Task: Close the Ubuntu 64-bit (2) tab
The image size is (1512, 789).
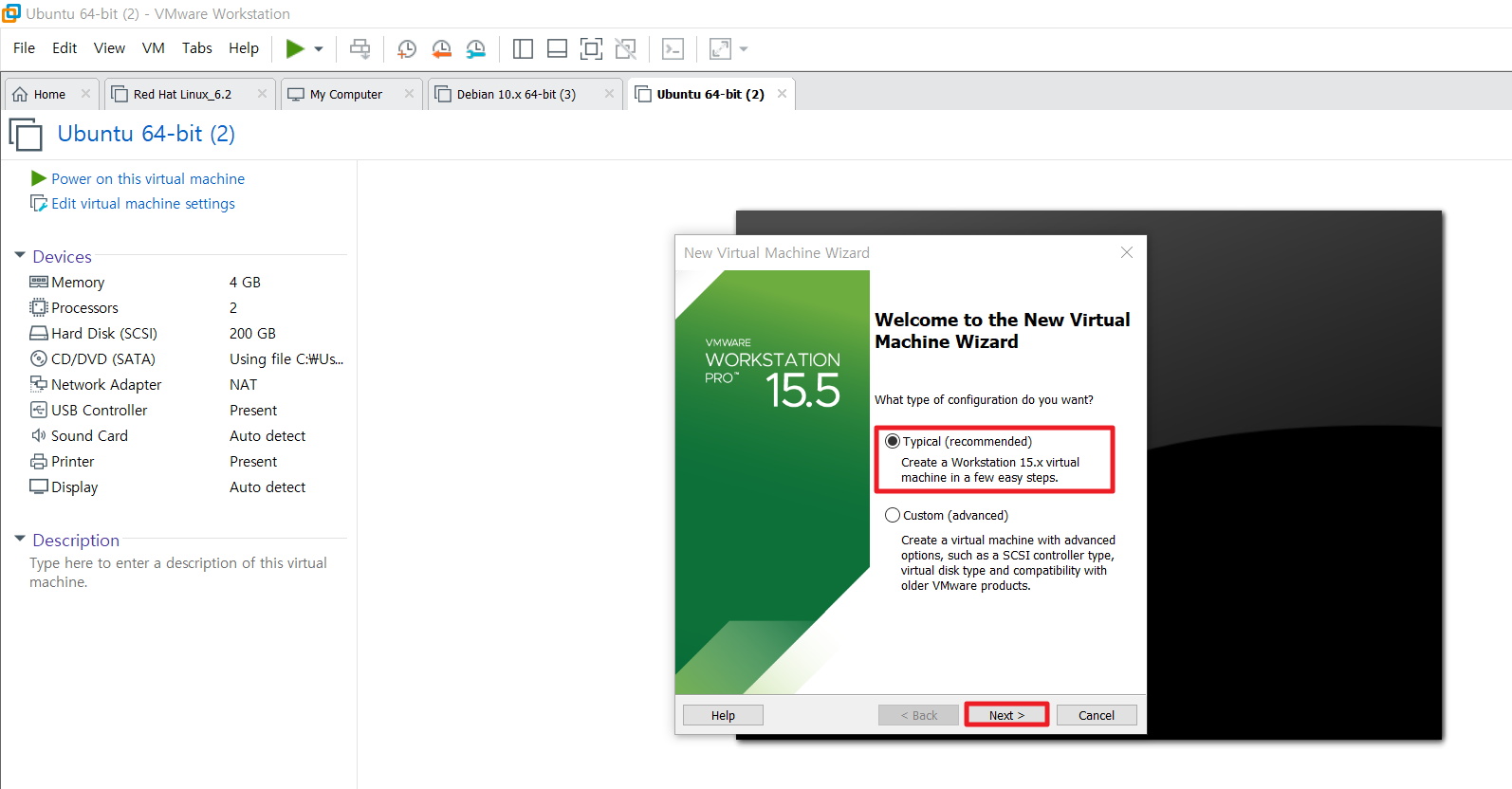Action: tap(783, 94)
